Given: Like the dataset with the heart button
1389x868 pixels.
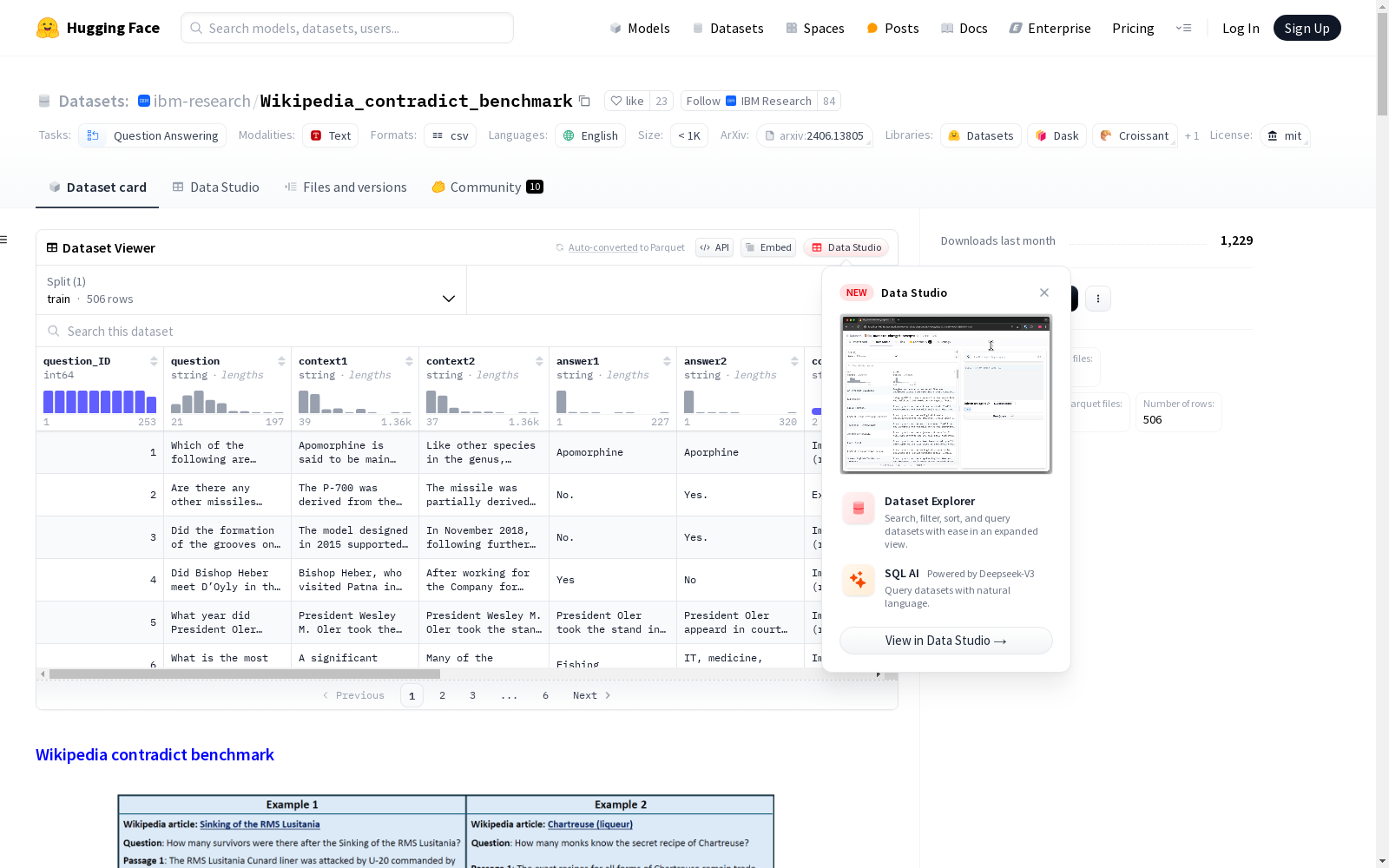Looking at the screenshot, I should click(627, 101).
